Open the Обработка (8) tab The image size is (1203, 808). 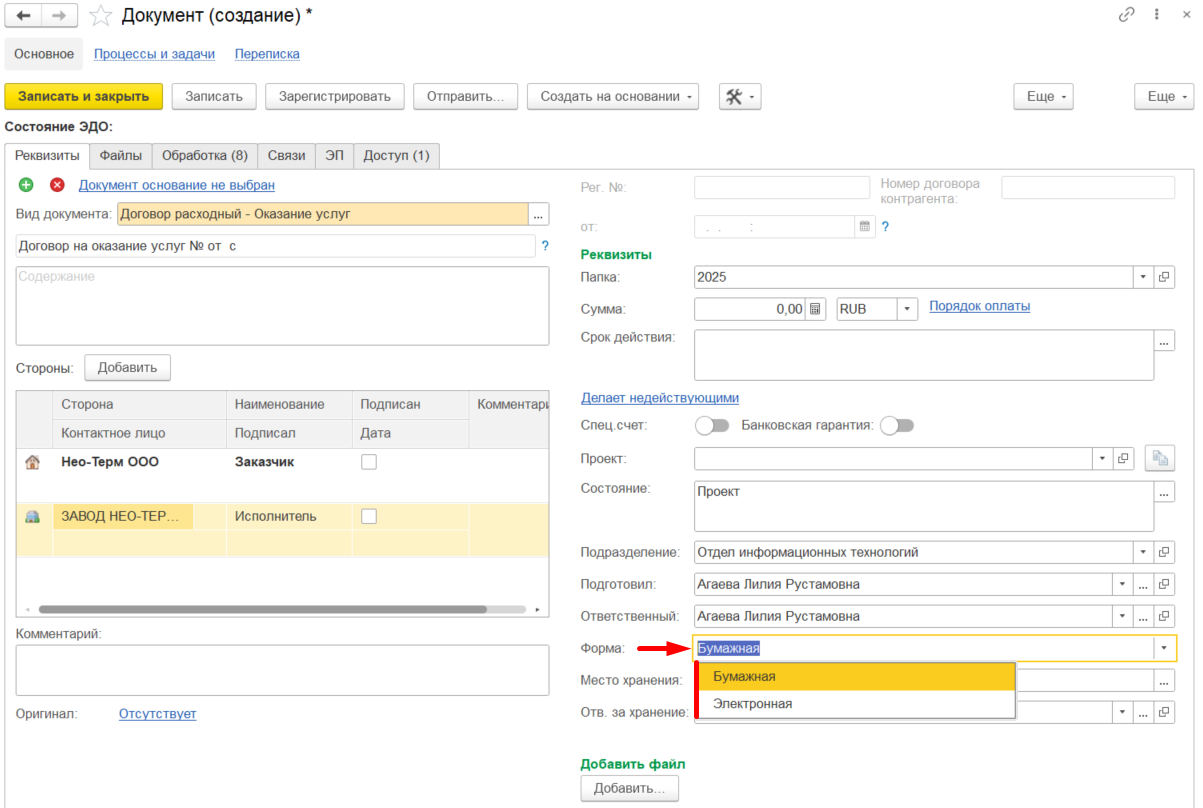point(205,155)
